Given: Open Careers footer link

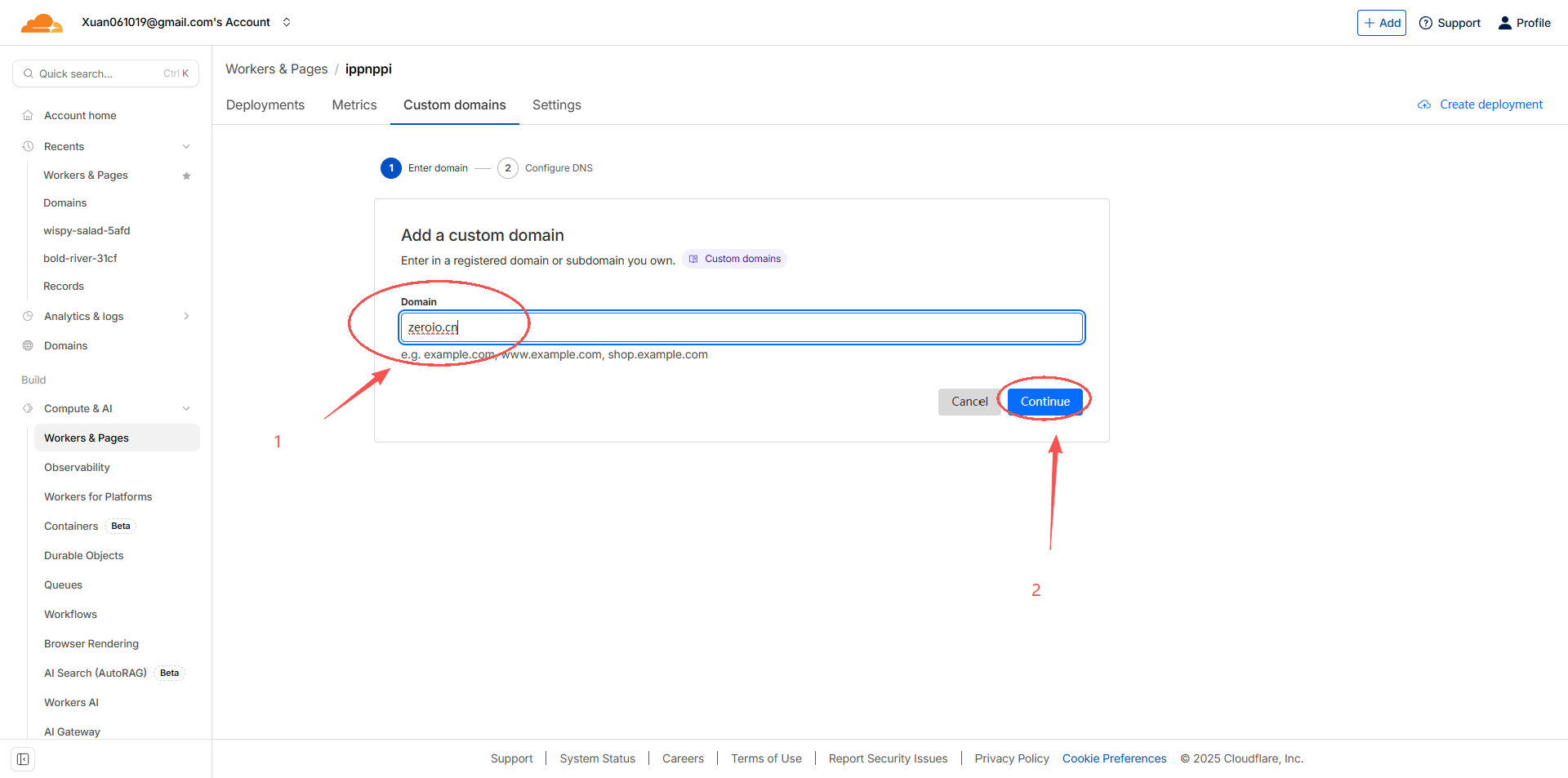Looking at the screenshot, I should (x=683, y=758).
